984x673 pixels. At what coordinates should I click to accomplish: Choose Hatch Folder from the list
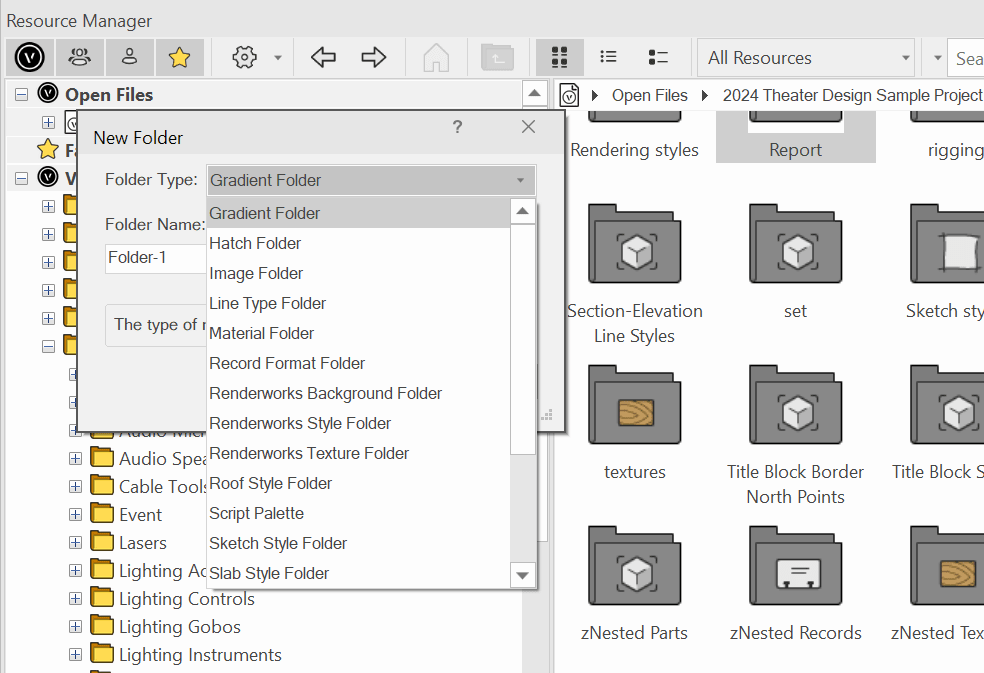click(x=358, y=243)
